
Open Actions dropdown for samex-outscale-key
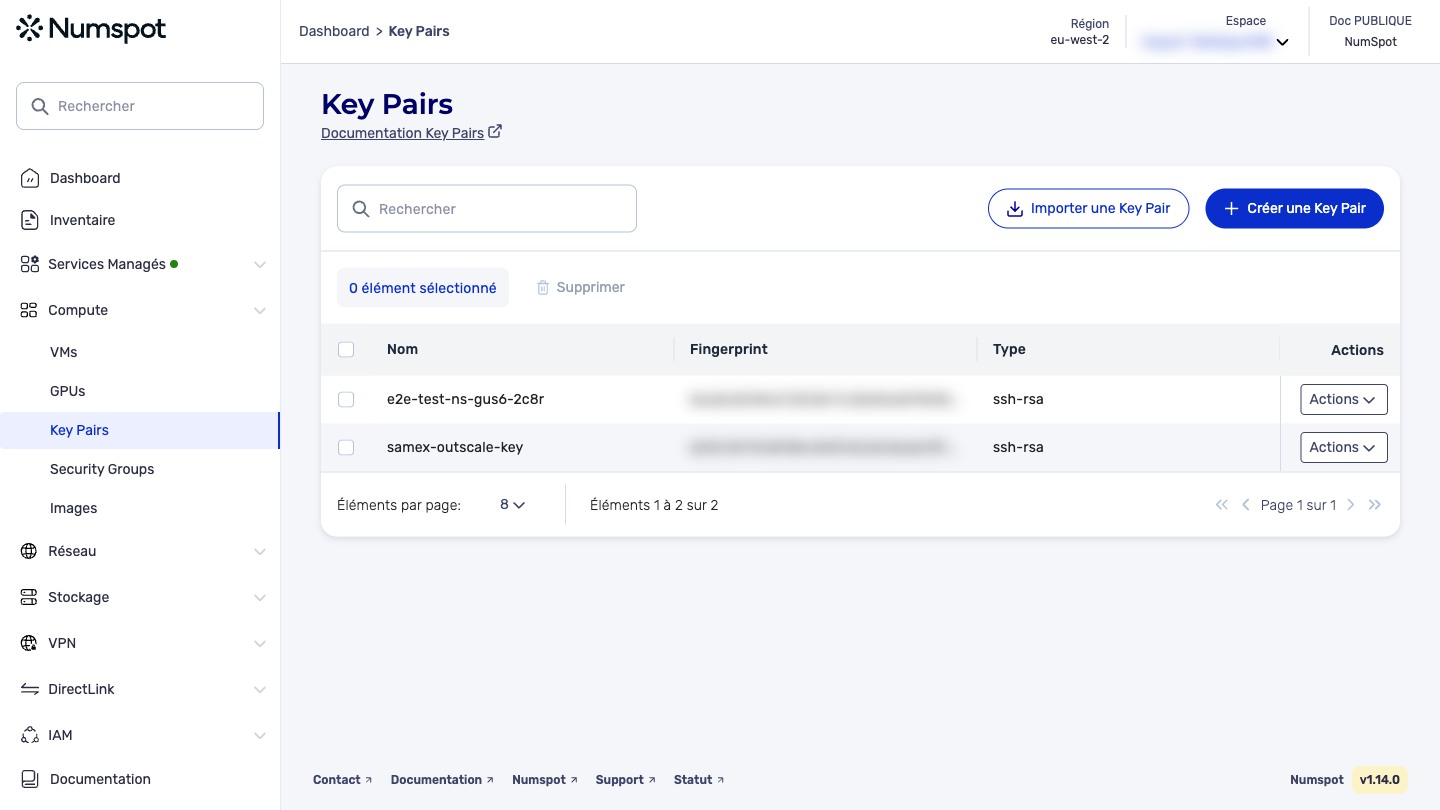pos(1343,447)
